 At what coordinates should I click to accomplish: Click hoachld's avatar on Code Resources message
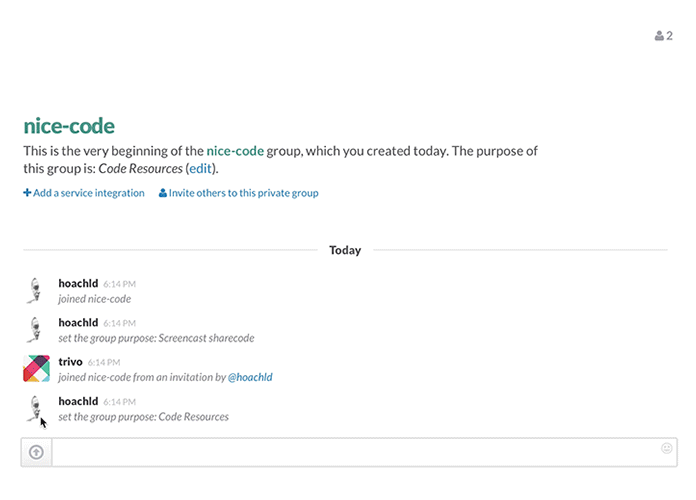click(x=35, y=409)
